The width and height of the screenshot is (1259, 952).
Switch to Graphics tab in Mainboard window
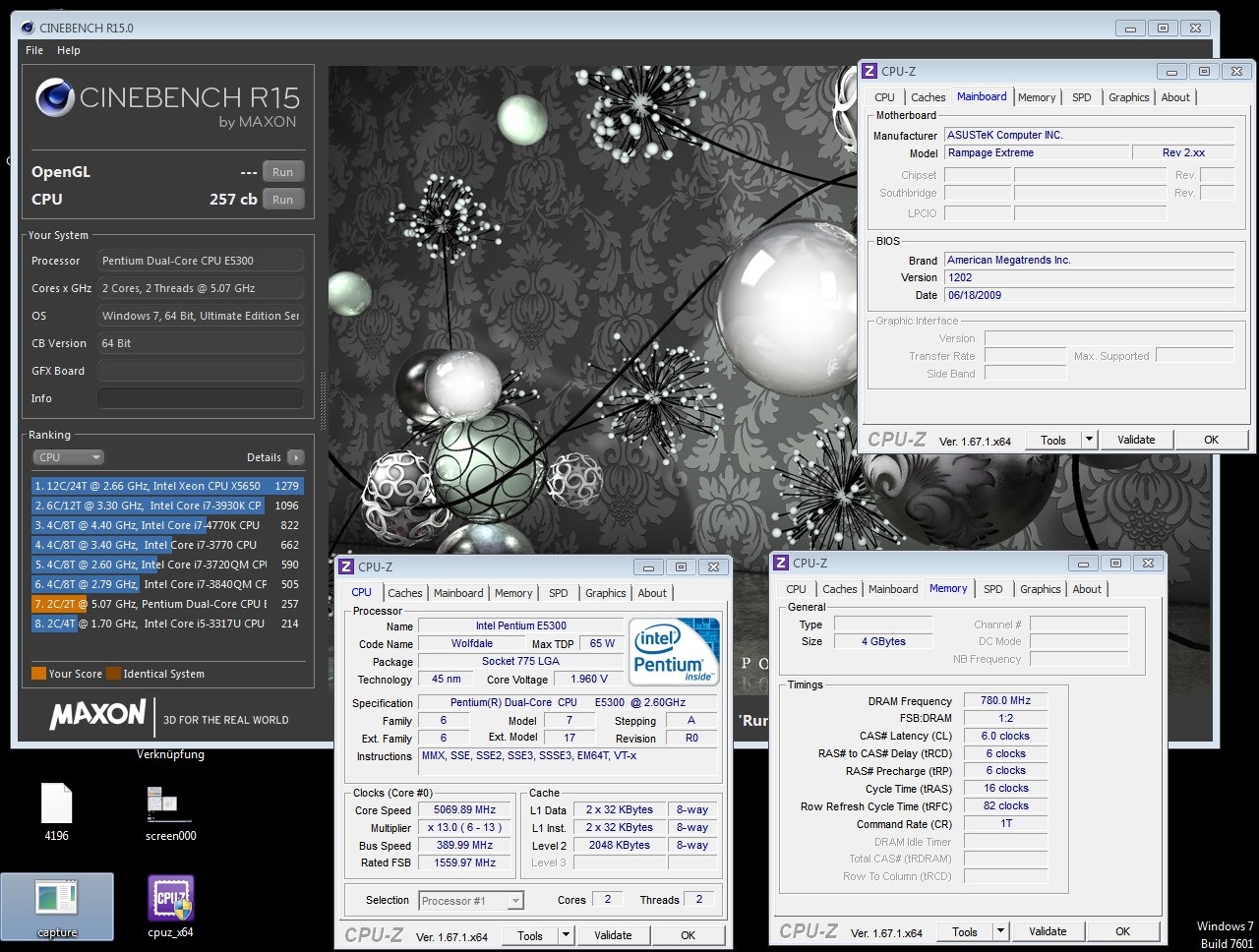(x=1128, y=97)
